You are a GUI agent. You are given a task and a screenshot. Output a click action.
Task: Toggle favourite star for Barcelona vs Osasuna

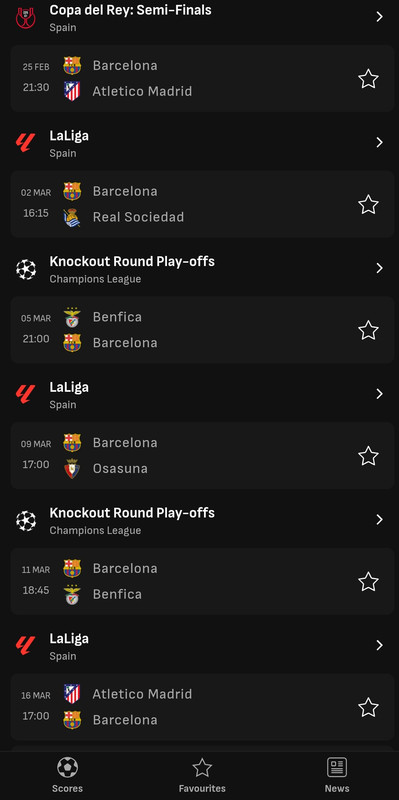(x=368, y=456)
